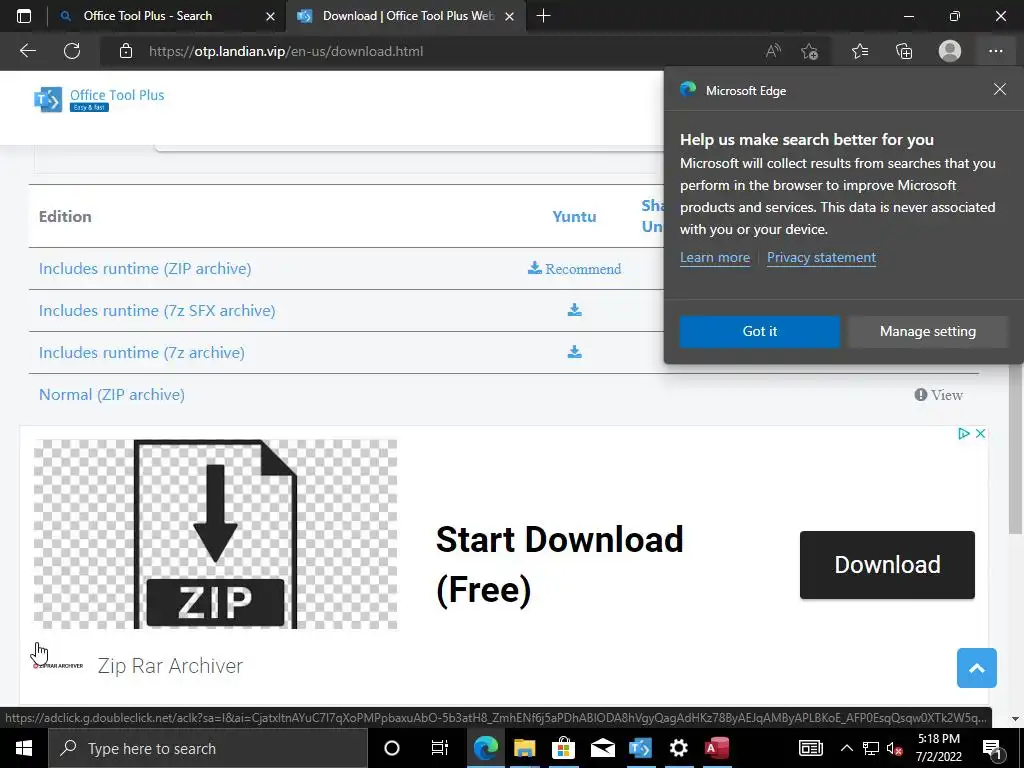The width and height of the screenshot is (1024, 768).
Task: Add this page to favorites
Action: coord(810,51)
